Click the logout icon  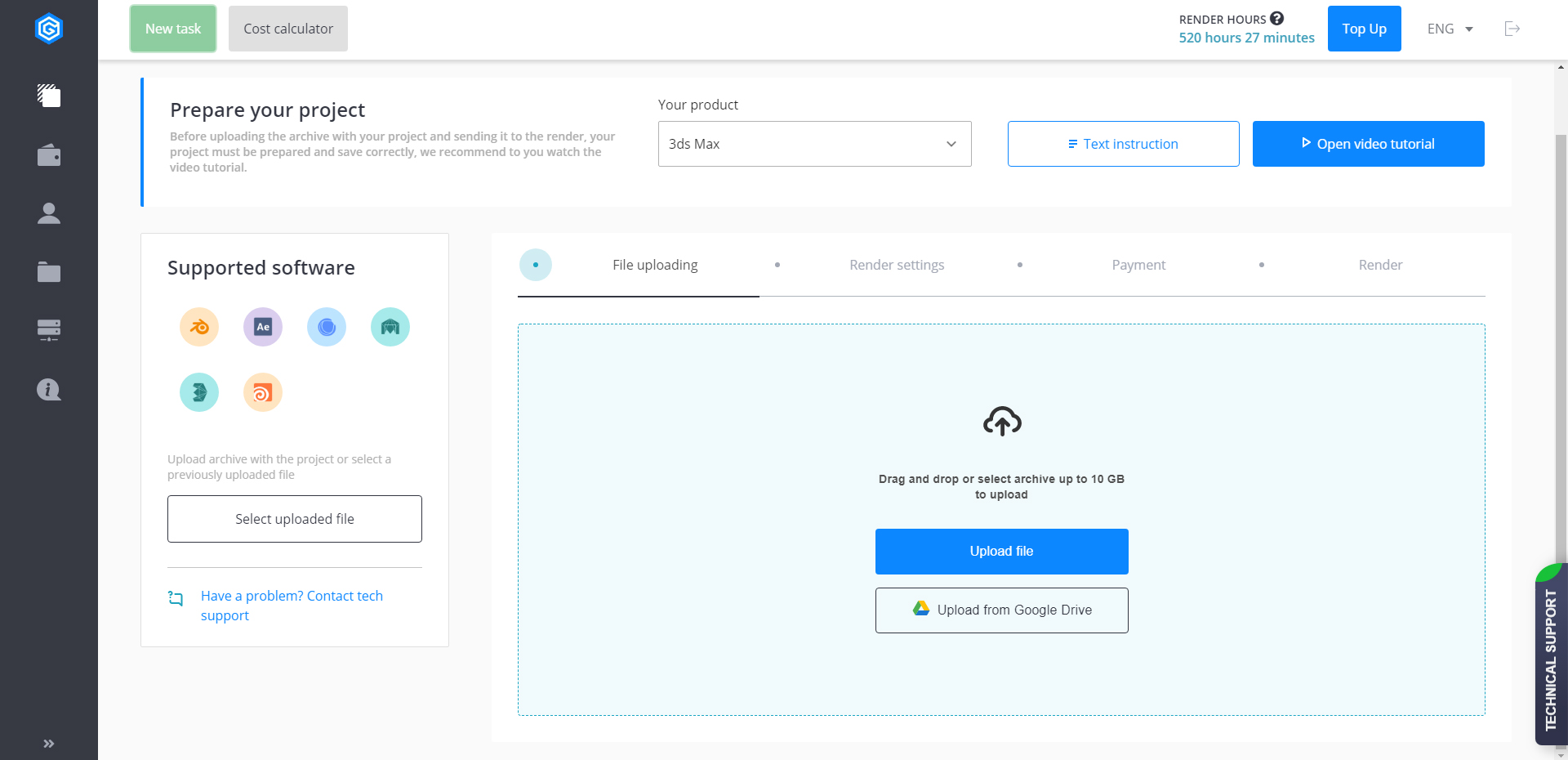1512,29
